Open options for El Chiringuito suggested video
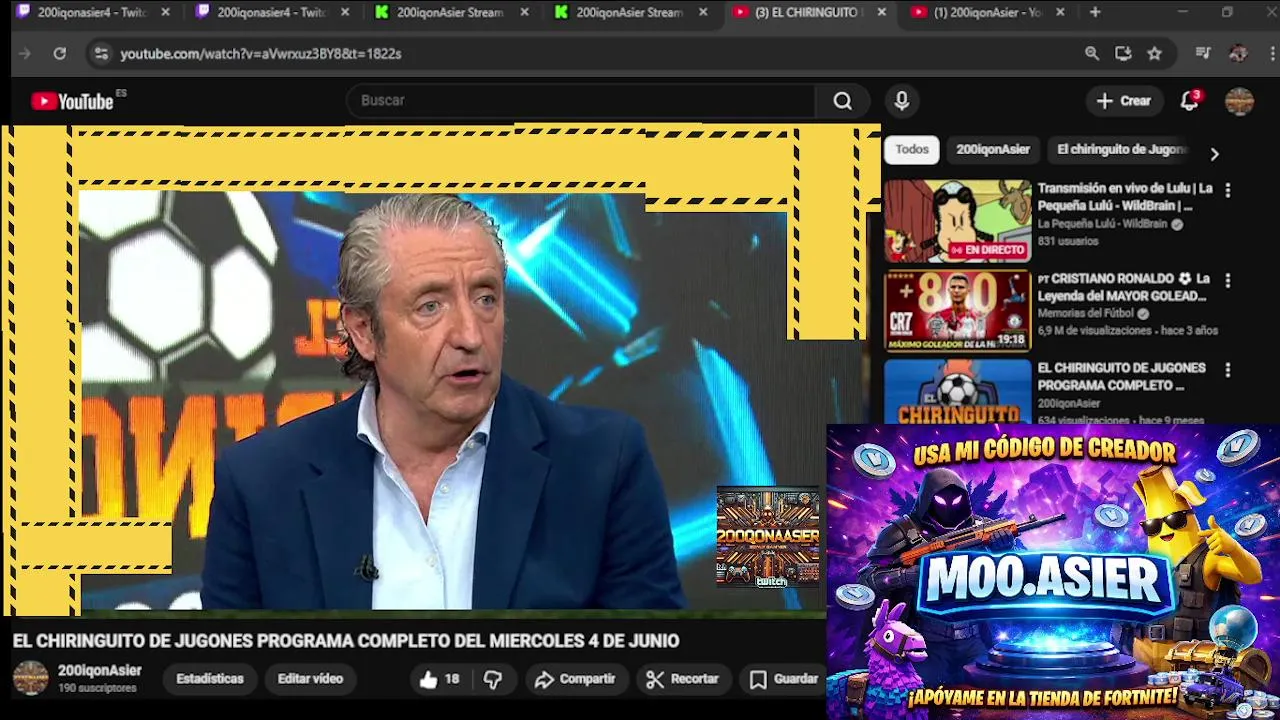The height and width of the screenshot is (720, 1280). (x=1228, y=370)
